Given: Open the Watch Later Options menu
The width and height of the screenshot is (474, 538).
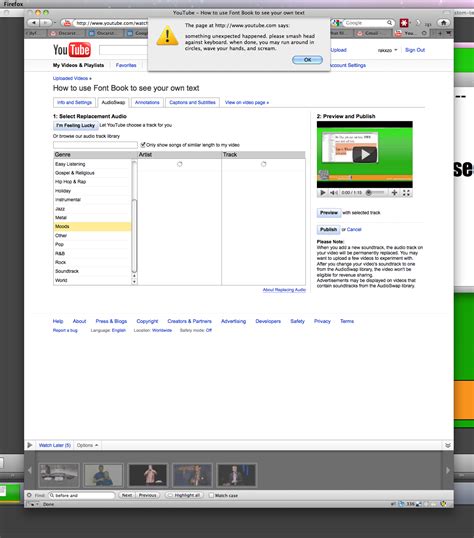Looking at the screenshot, I should point(87,445).
